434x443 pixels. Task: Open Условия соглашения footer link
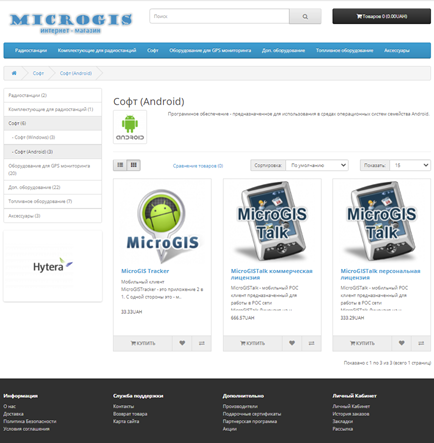point(26,429)
